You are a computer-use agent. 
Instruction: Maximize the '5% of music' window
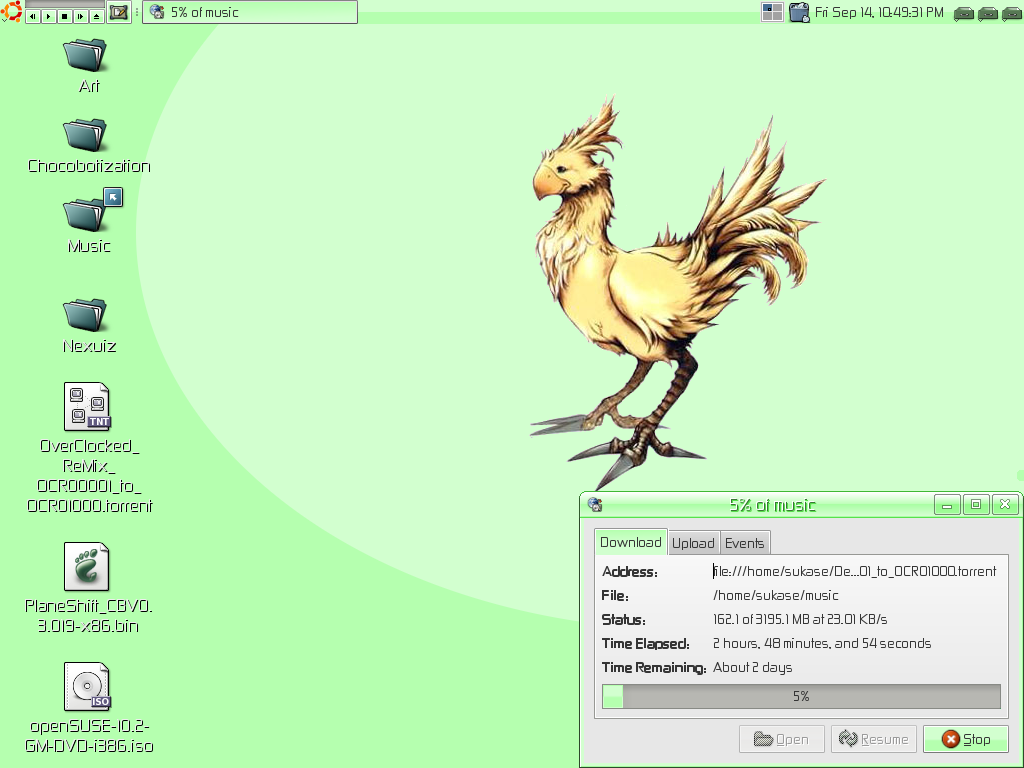click(x=976, y=505)
